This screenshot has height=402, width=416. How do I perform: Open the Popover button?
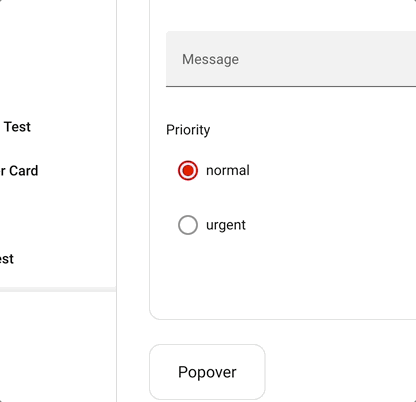[207, 372]
